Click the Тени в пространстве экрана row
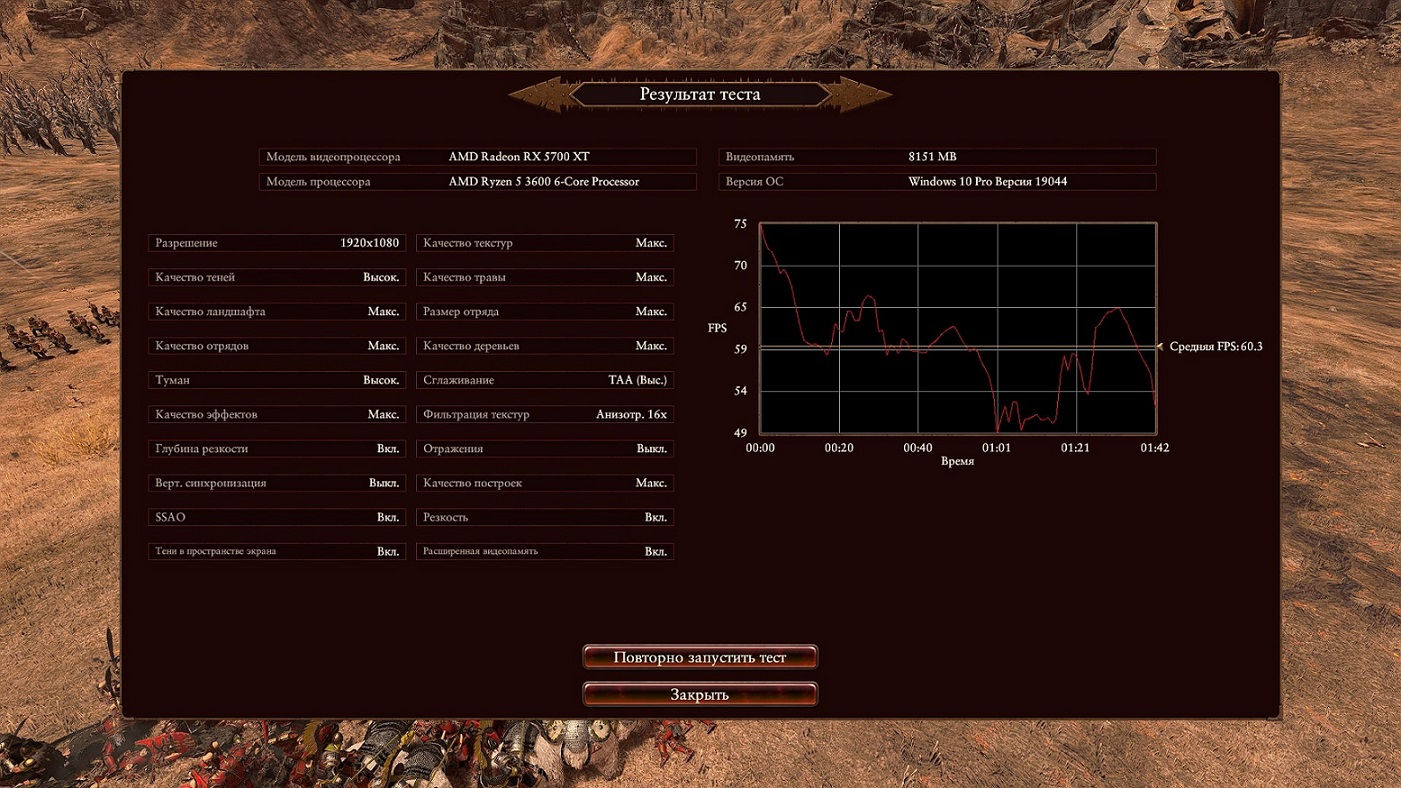Screen dimensions: 1401x788 coord(277,551)
